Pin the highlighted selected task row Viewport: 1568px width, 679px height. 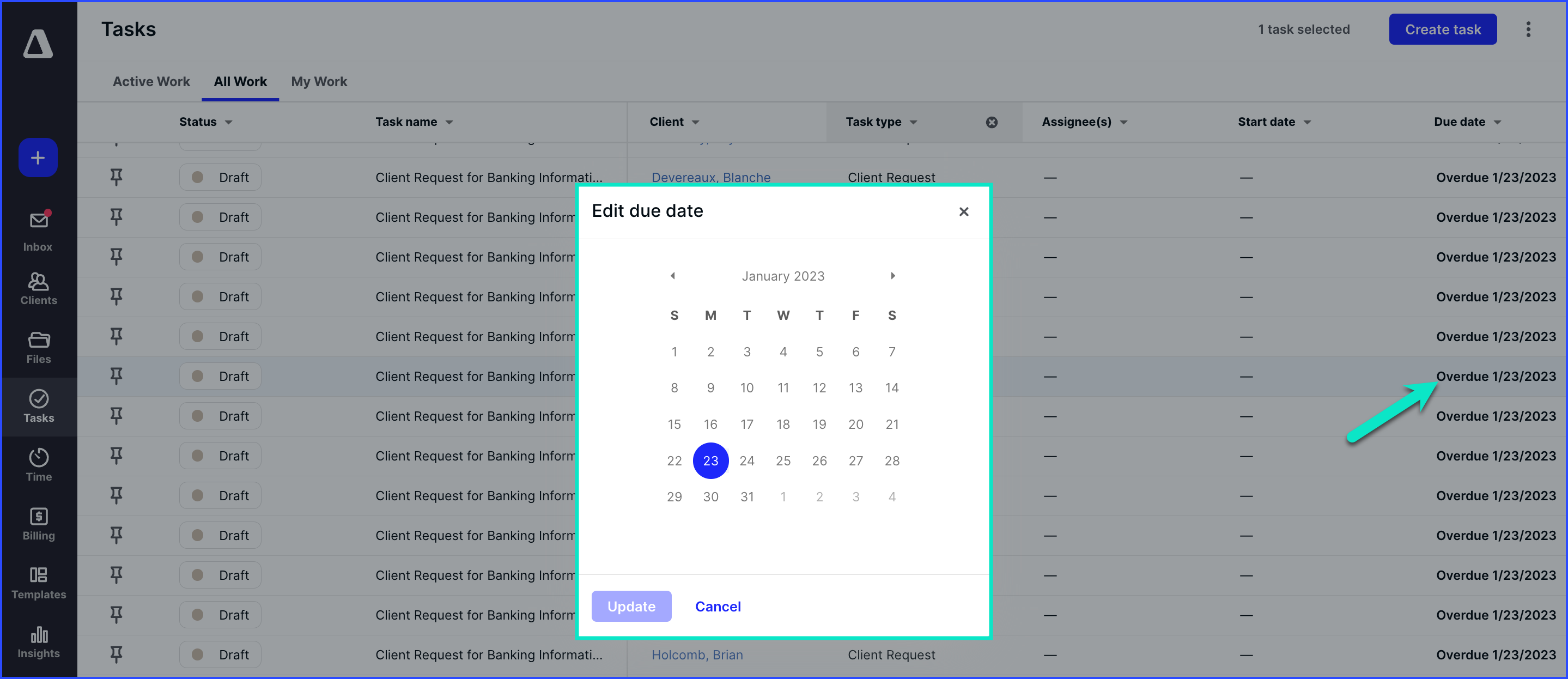116,377
